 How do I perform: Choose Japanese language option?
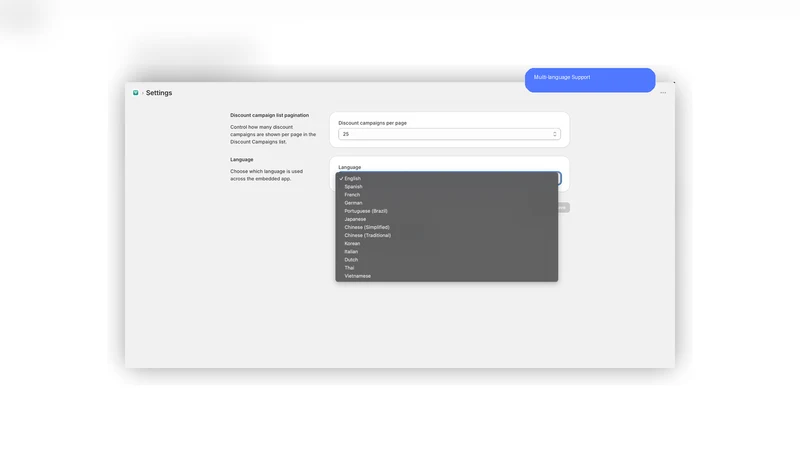tap(446, 219)
